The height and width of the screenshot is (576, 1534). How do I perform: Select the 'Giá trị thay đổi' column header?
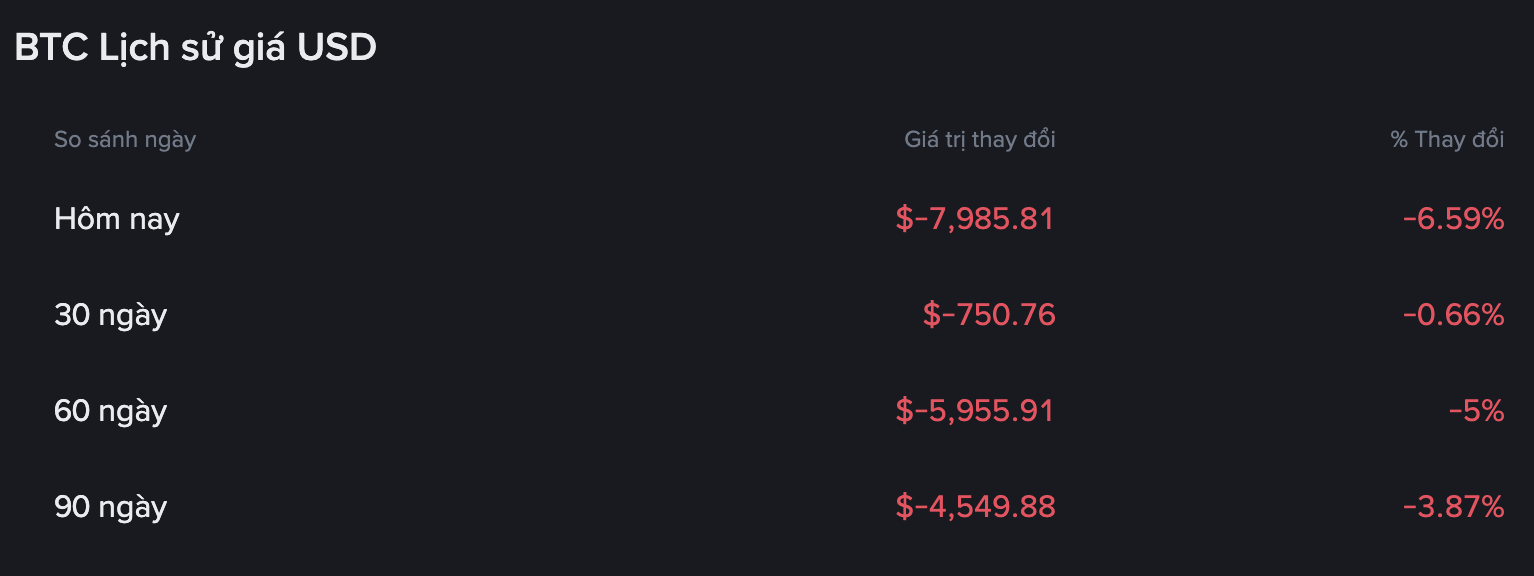(979, 140)
